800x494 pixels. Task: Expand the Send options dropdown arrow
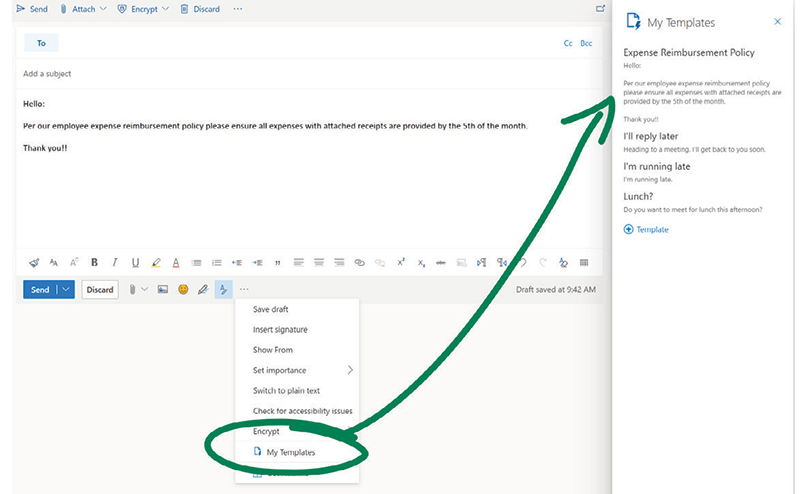66,290
